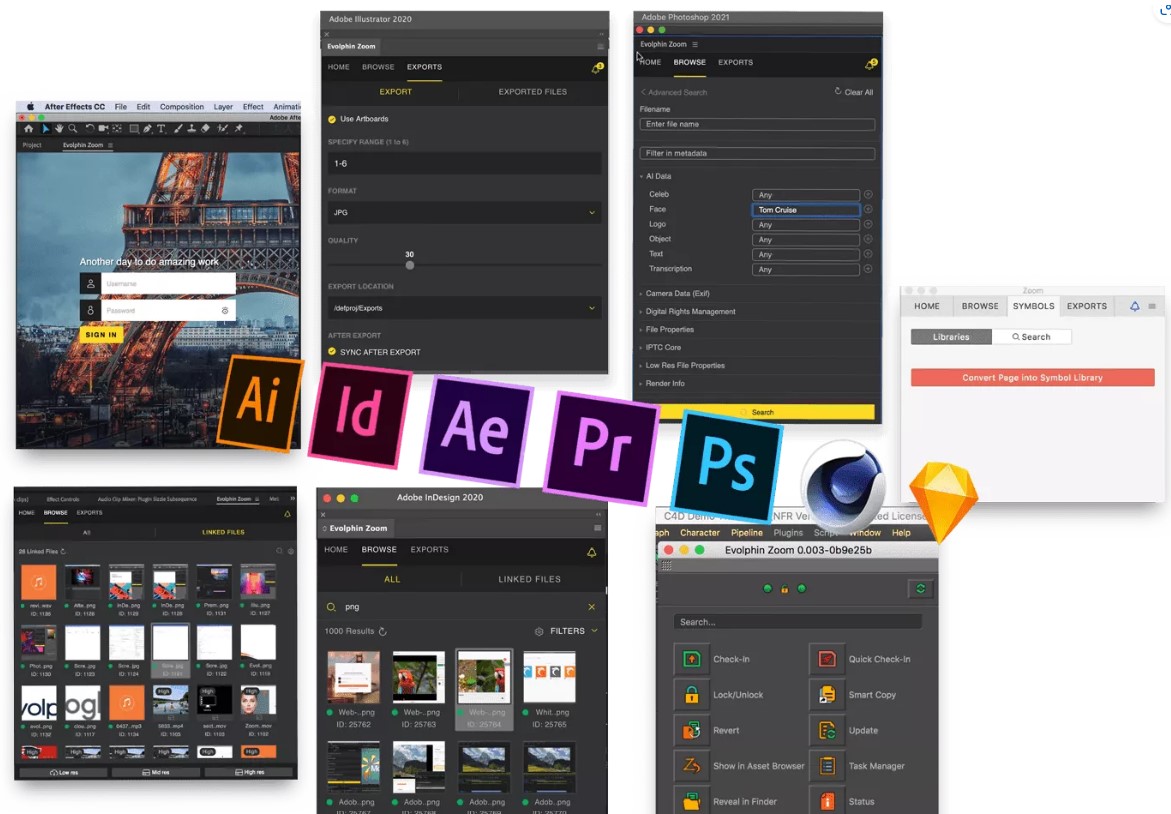Switch to Symbols tab in Sketch Zoom
Screen dimensions: 1171x814
coord(1034,306)
